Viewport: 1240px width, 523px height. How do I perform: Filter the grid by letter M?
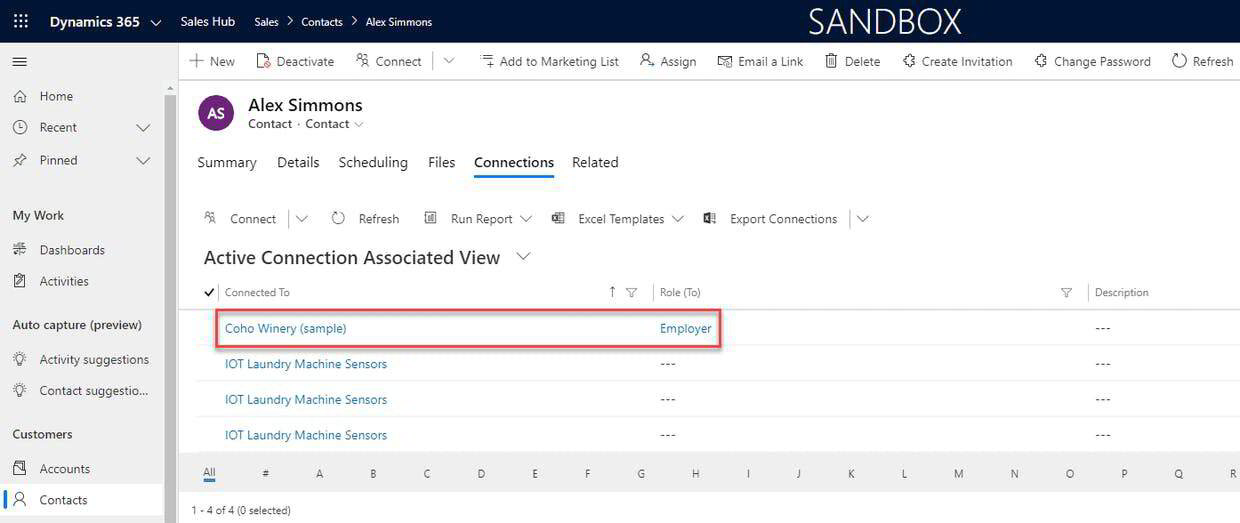tap(958, 473)
